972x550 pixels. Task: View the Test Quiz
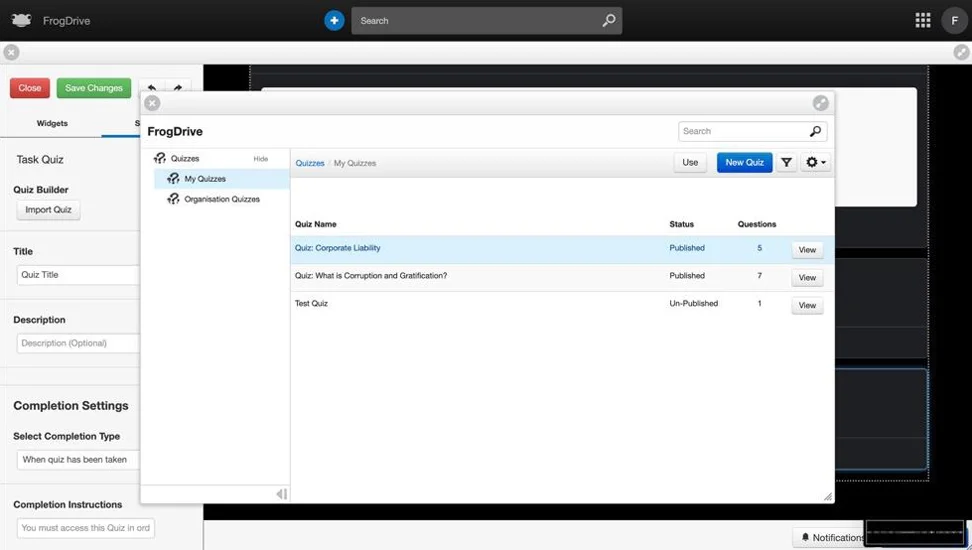pos(807,305)
